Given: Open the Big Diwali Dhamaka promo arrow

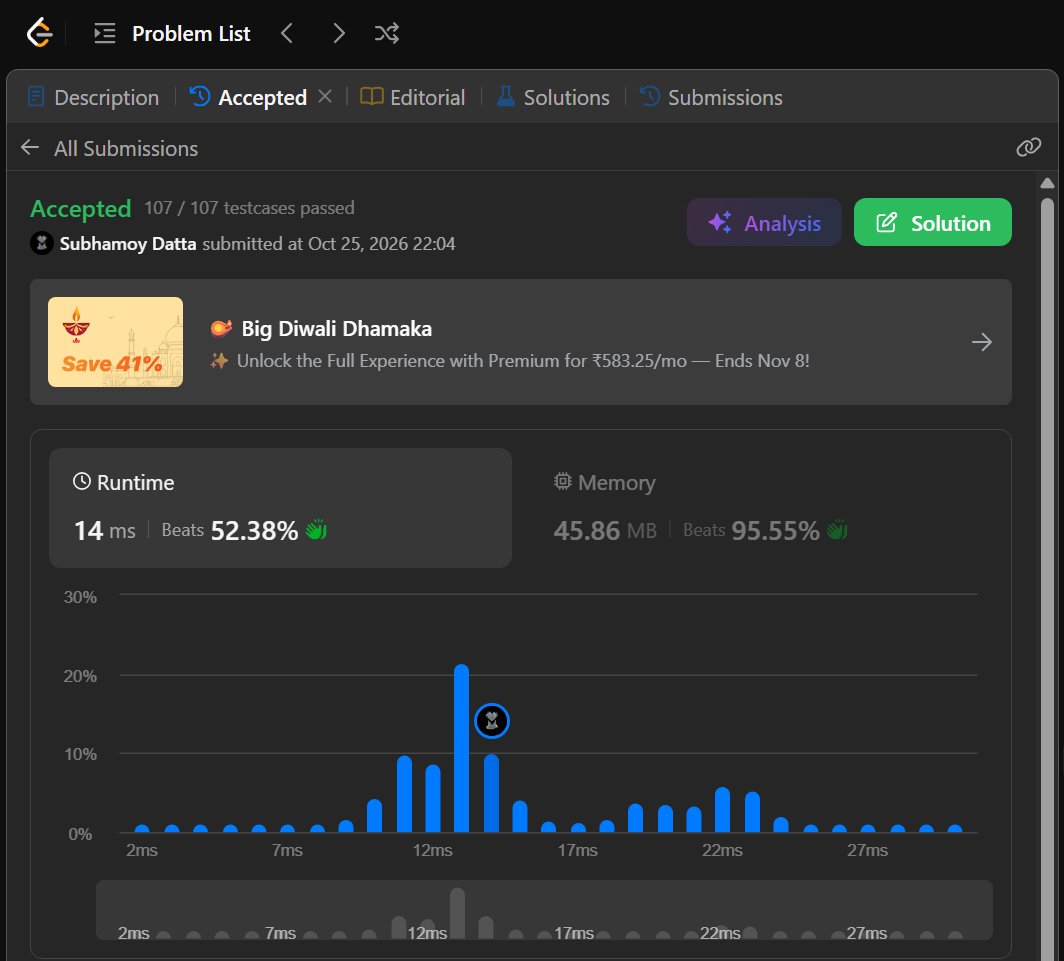Looking at the screenshot, I should 981,342.
